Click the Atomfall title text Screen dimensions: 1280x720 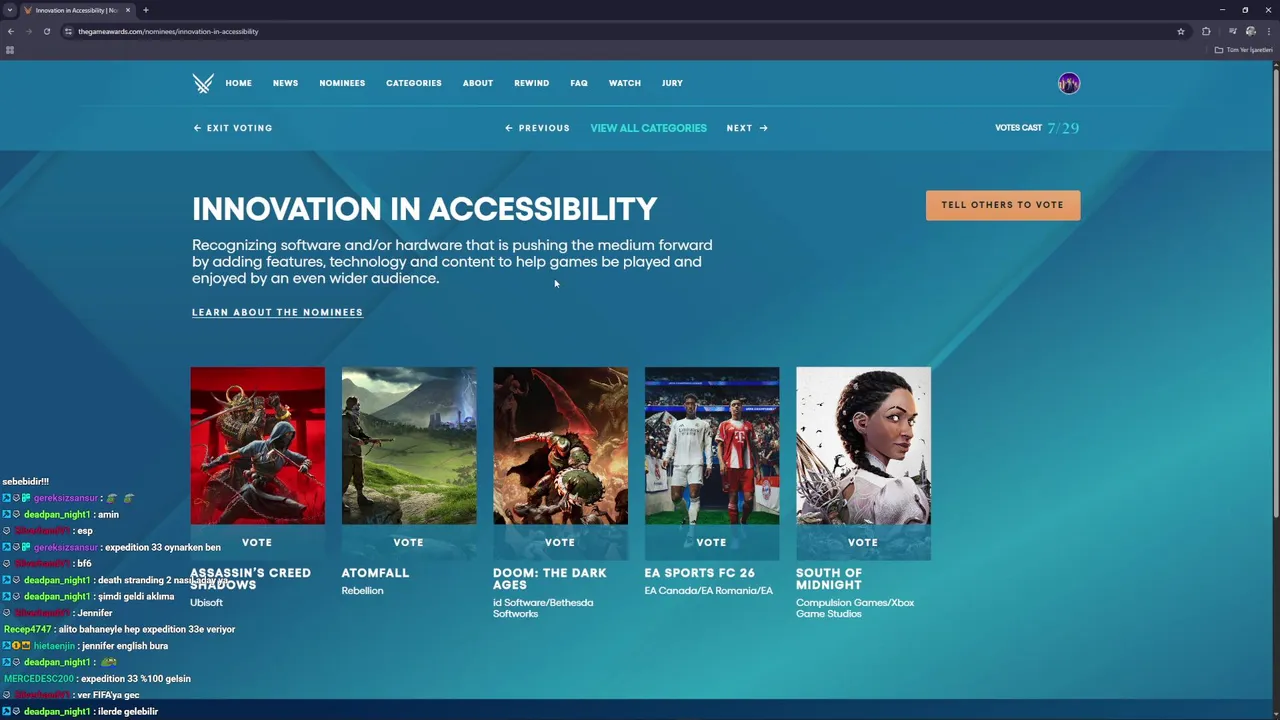[375, 573]
